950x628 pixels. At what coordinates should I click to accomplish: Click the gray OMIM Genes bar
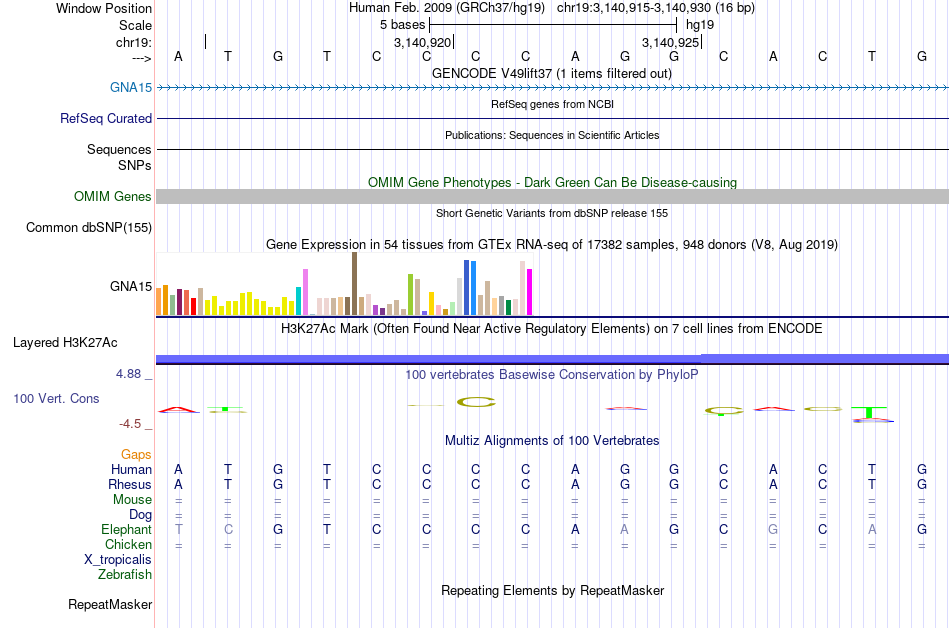553,196
